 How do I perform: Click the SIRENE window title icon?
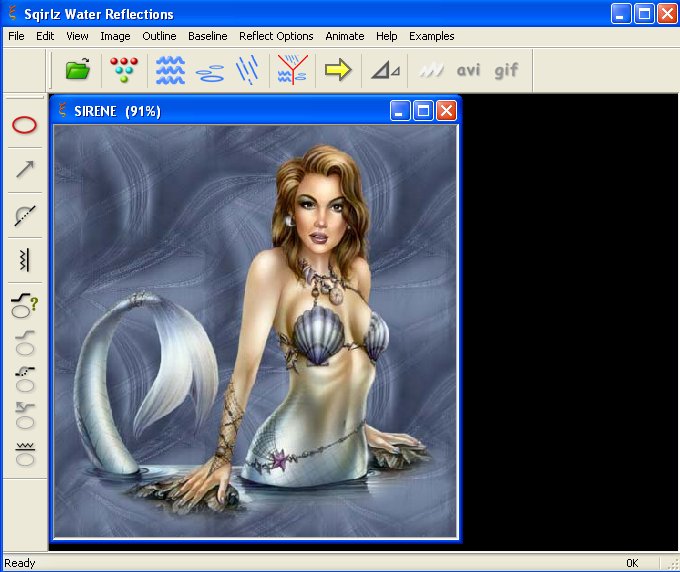coord(63,110)
